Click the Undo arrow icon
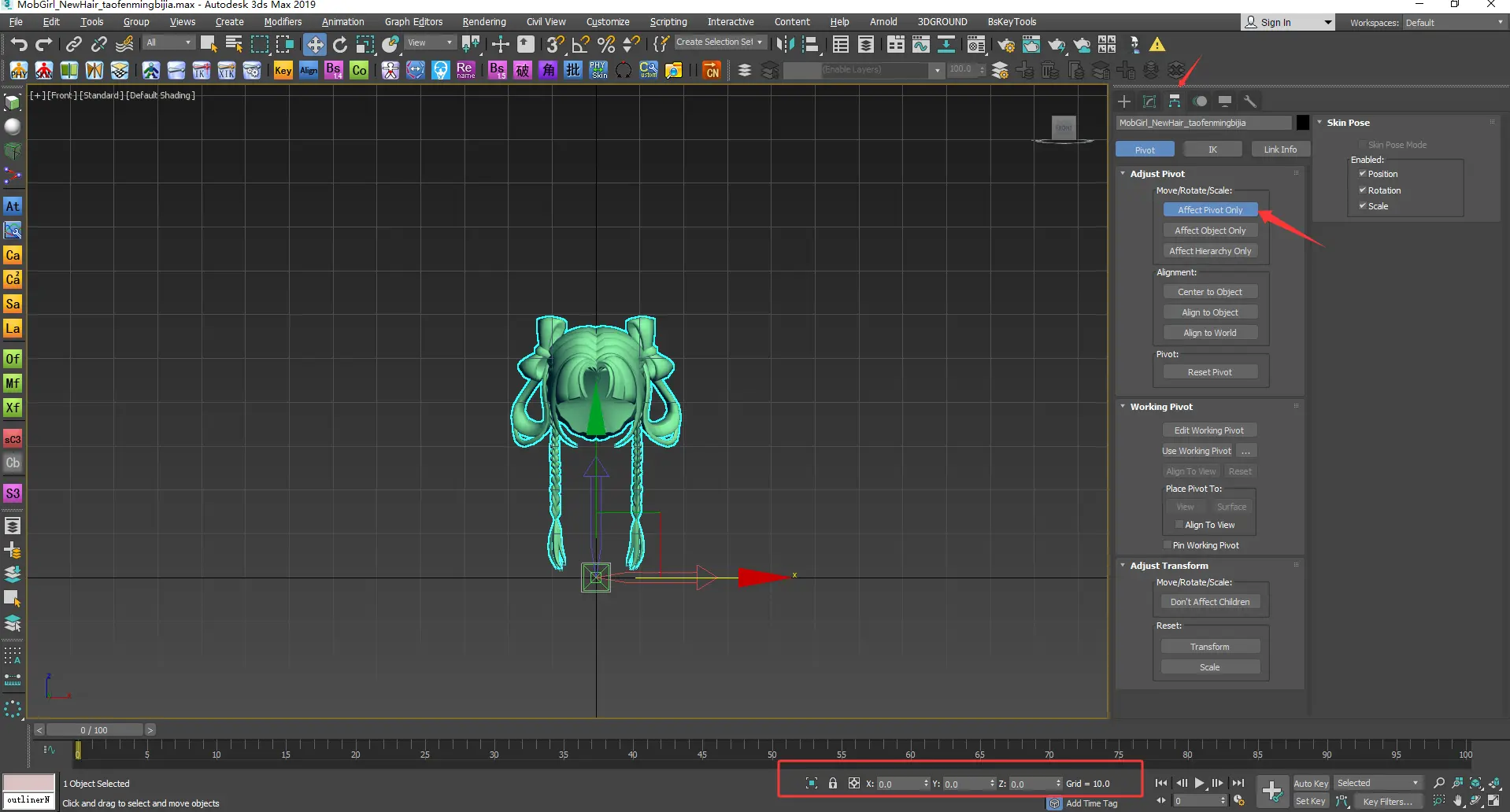Viewport: 1510px width, 812px height. pos(19,44)
